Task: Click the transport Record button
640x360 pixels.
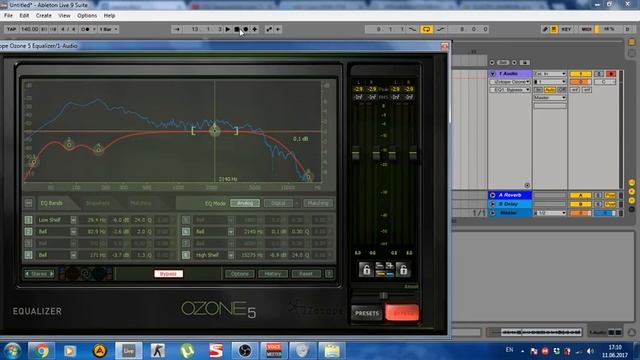Action: click(246, 29)
